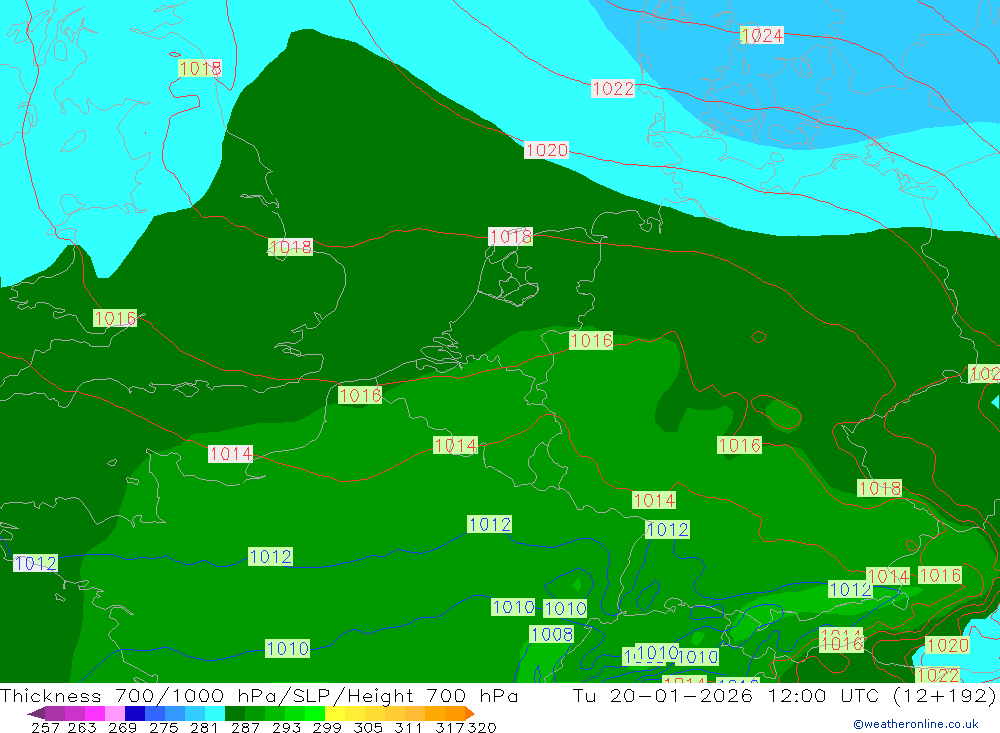Pick the light pink legend swatch

pos(115,713)
